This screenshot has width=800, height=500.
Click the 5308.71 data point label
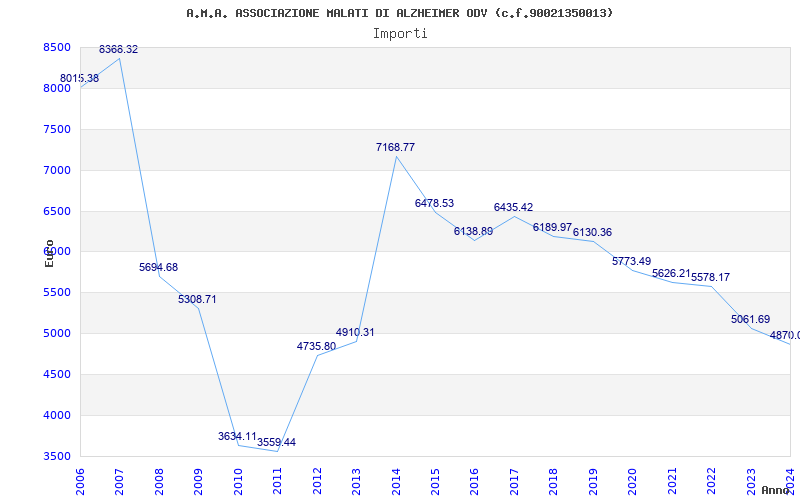click(197, 299)
